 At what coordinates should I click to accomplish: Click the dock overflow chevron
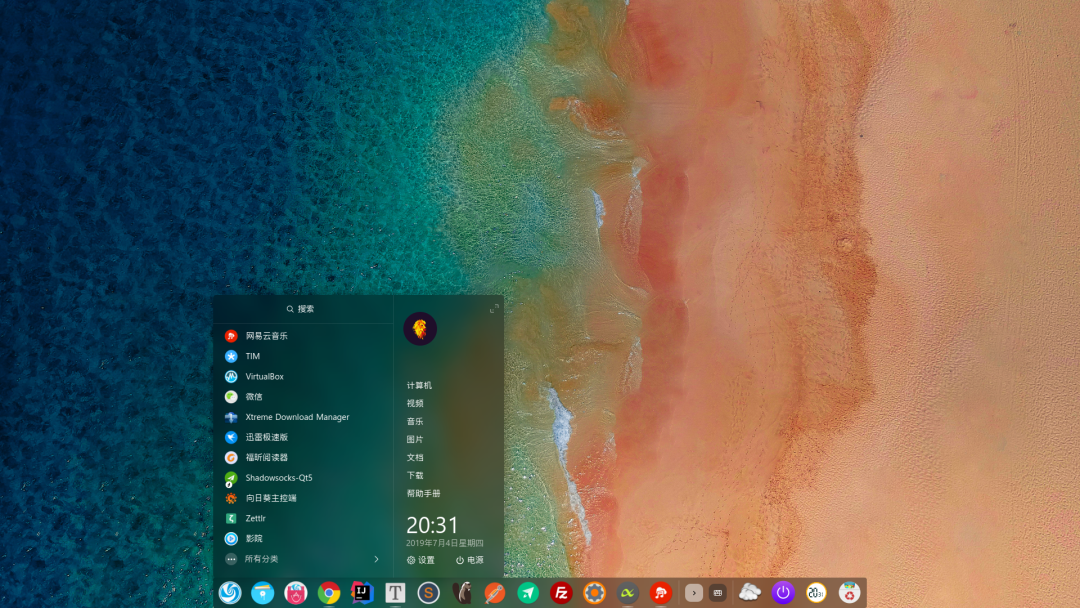click(x=694, y=592)
